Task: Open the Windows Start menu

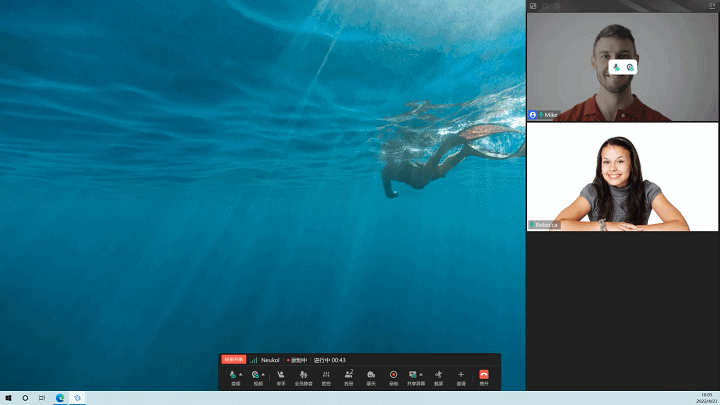Action: point(8,398)
